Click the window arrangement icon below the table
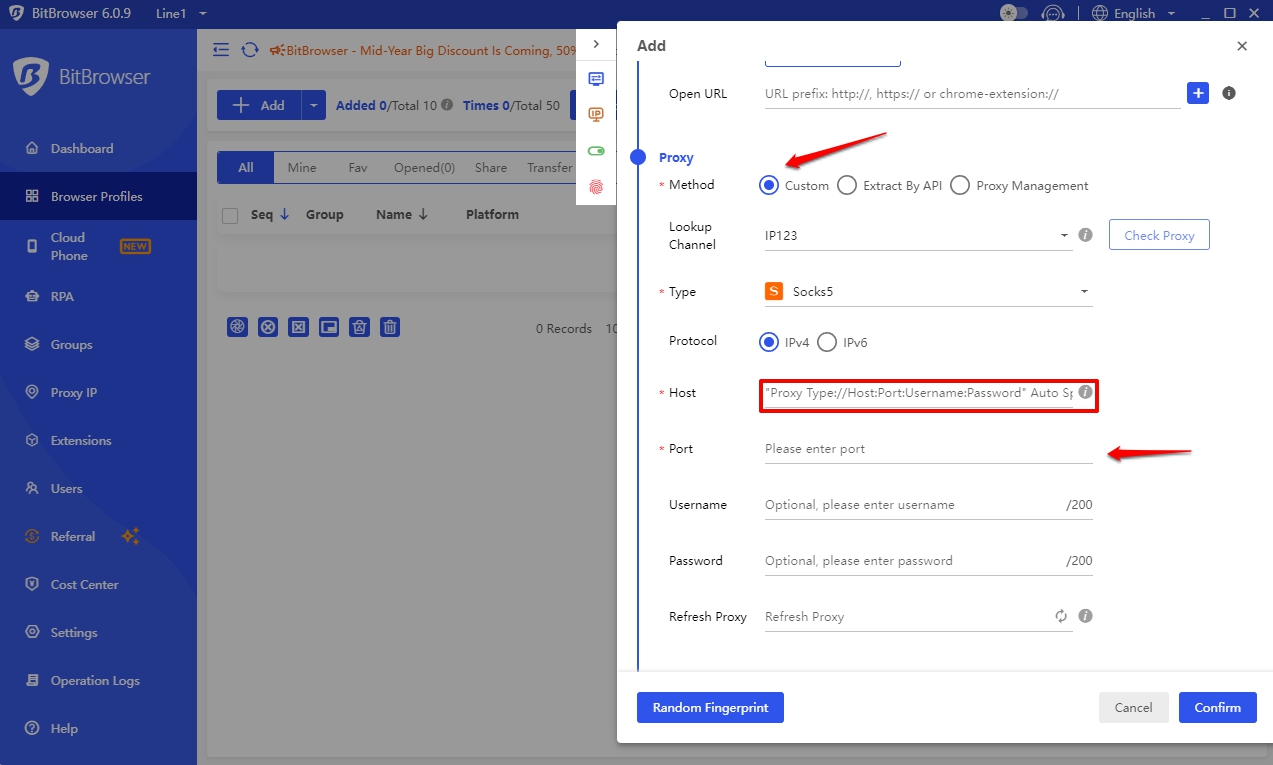1273x765 pixels. coord(329,327)
